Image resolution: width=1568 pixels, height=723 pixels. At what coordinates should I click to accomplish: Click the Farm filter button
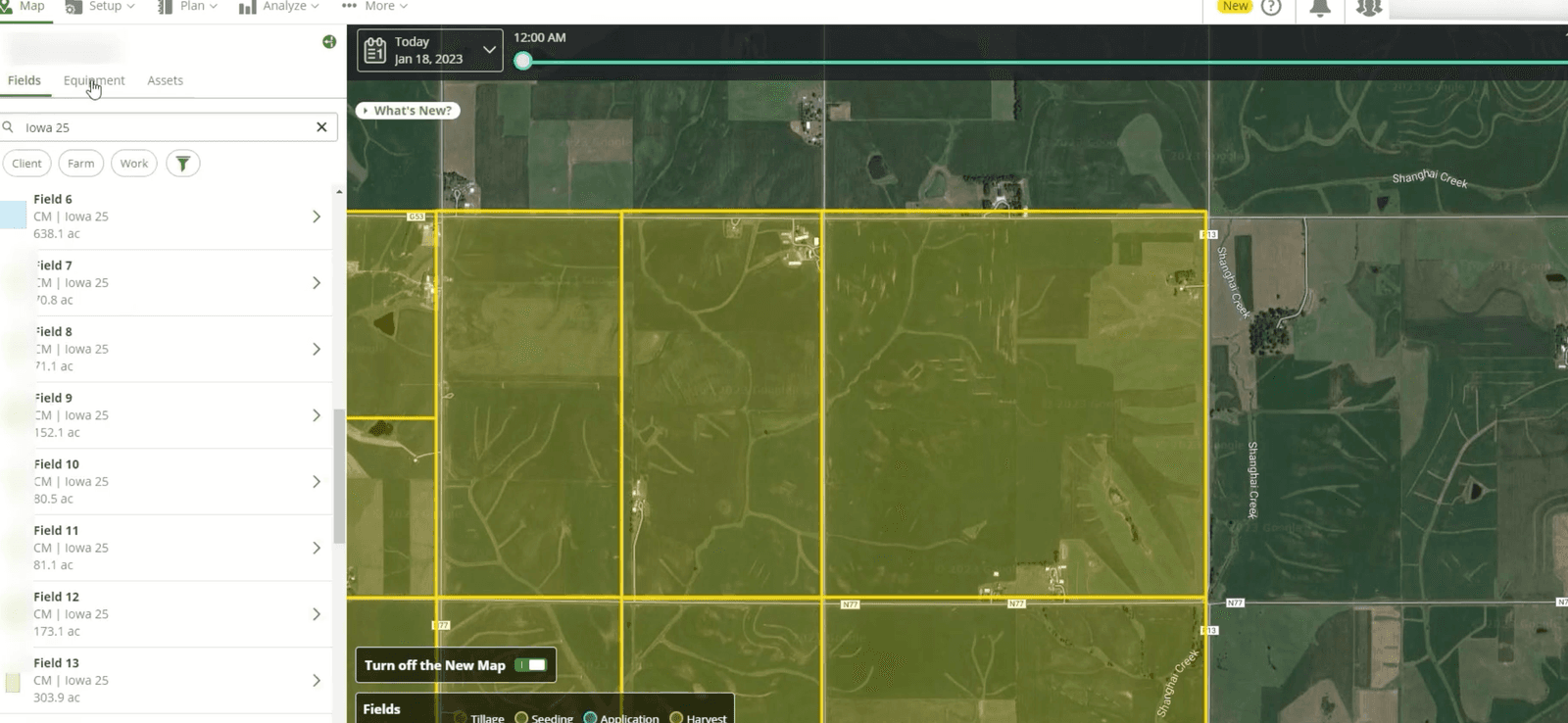81,164
